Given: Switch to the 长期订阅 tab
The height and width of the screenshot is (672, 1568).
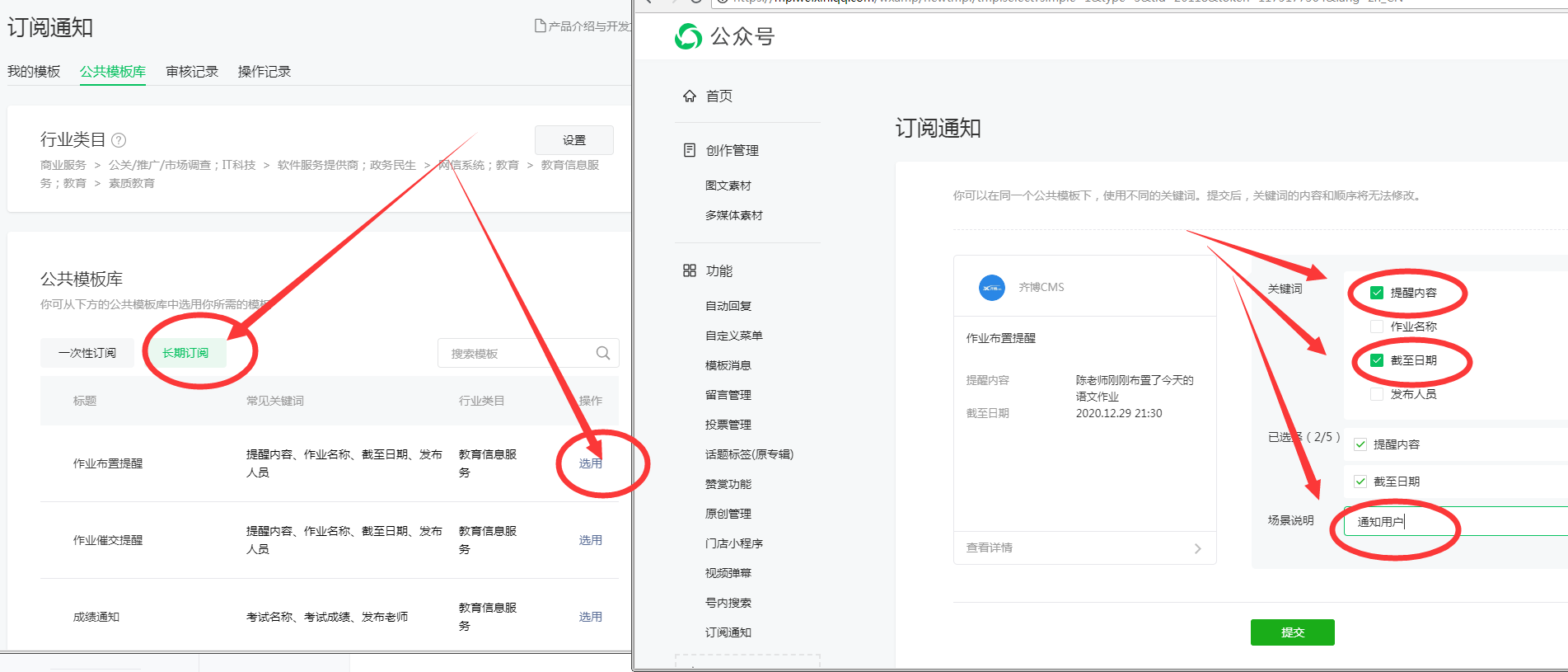Looking at the screenshot, I should point(185,353).
